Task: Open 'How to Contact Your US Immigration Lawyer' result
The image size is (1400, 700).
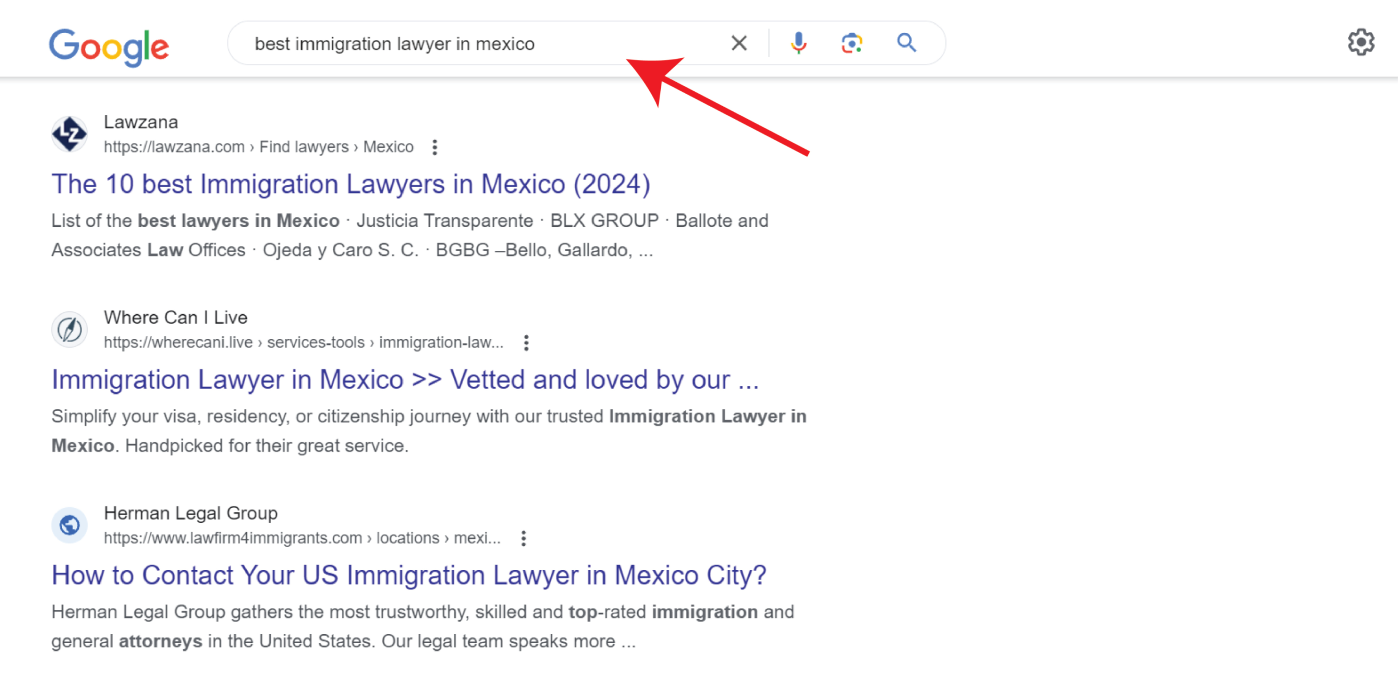Action: tap(409, 575)
